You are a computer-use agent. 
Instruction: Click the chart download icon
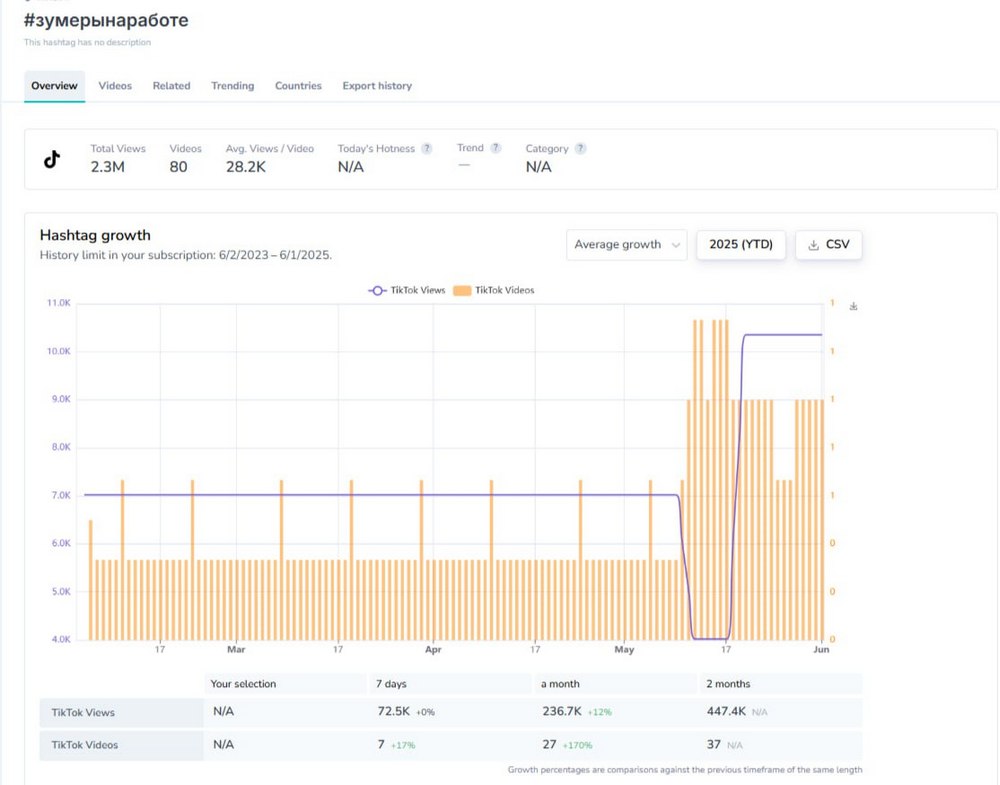pos(853,306)
